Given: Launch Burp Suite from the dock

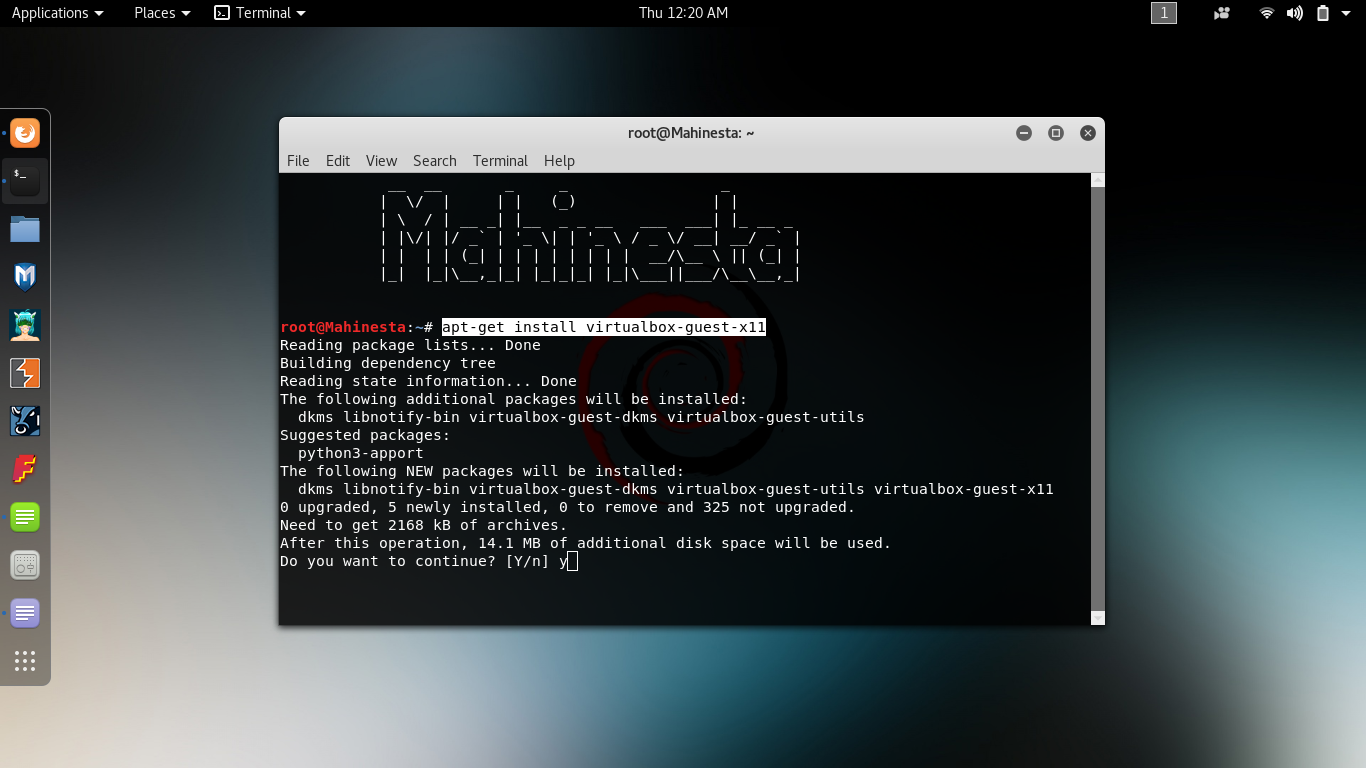Looking at the screenshot, I should point(25,373).
